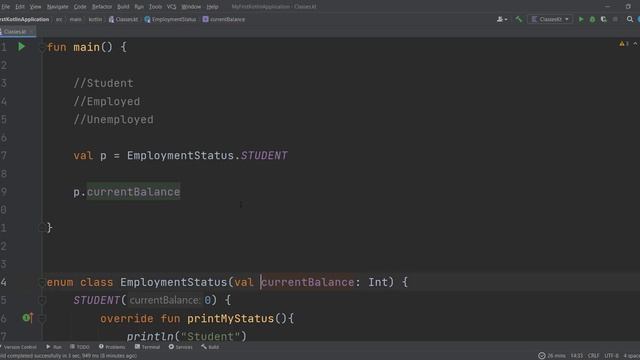Open the Tools menu
The height and width of the screenshot is (360, 640).
(x=155, y=7)
